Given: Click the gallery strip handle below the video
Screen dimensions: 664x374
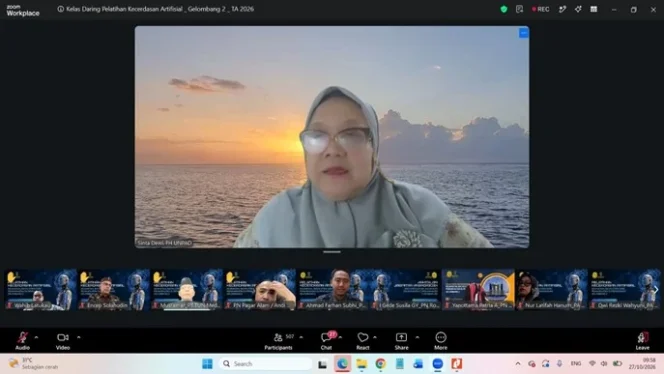Looking at the screenshot, I should click(x=332, y=252).
